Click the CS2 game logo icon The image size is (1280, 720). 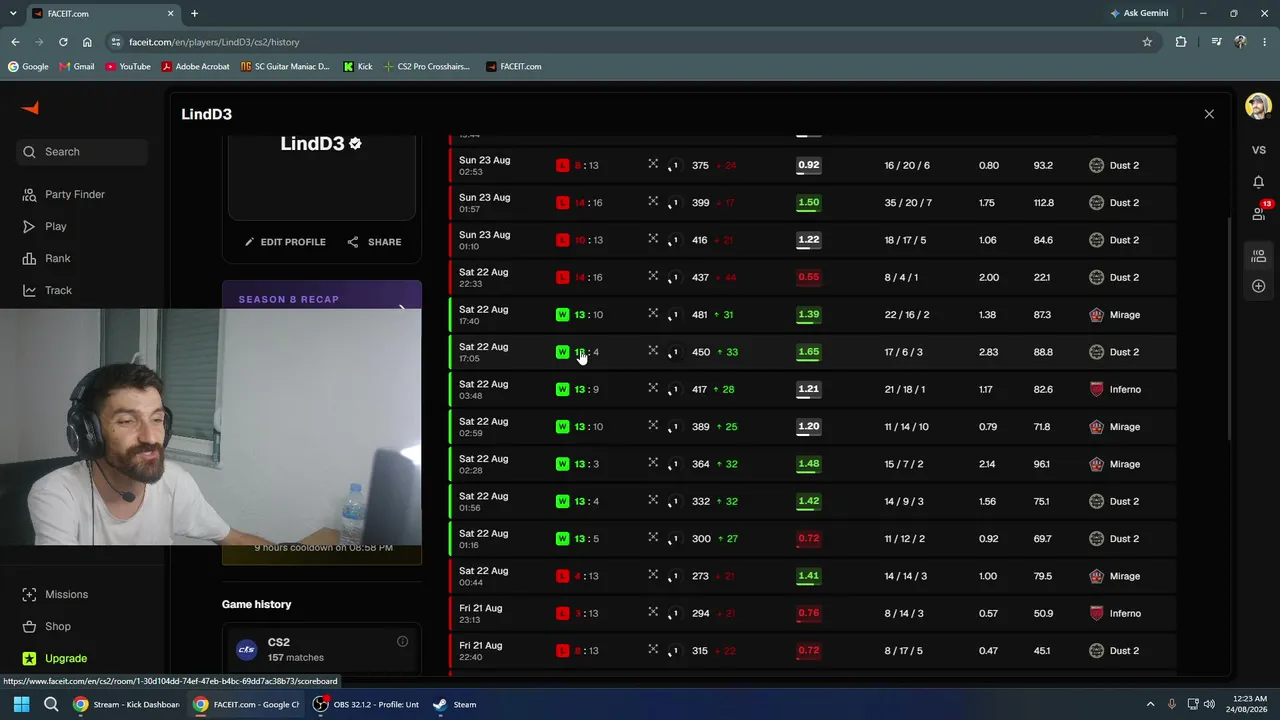coord(246,650)
